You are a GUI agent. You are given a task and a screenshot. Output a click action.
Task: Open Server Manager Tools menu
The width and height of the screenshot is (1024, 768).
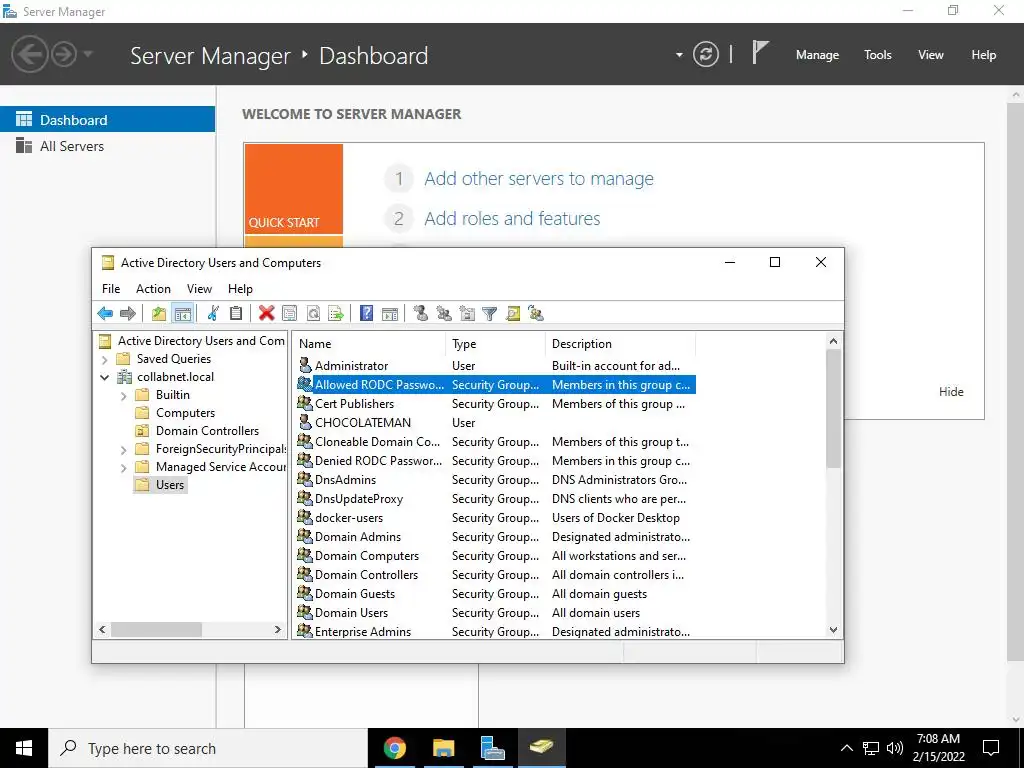(878, 55)
